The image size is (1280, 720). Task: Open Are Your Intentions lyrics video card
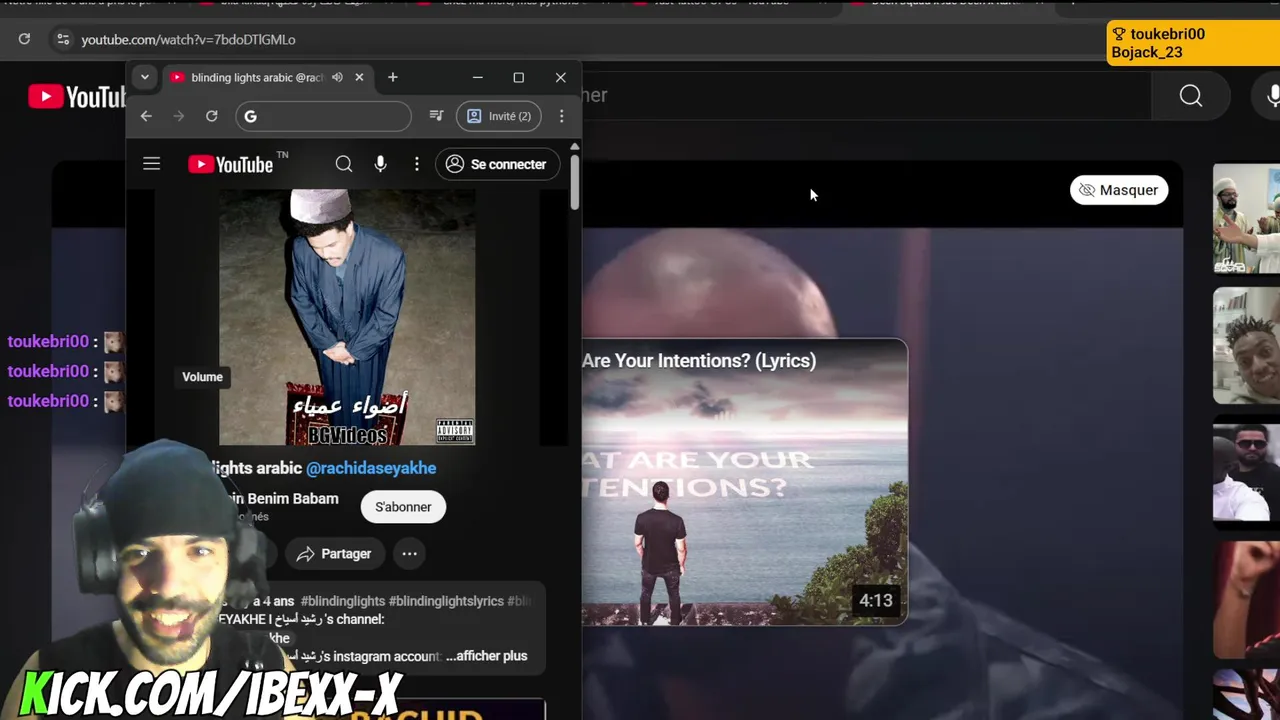pyautogui.click(x=745, y=482)
